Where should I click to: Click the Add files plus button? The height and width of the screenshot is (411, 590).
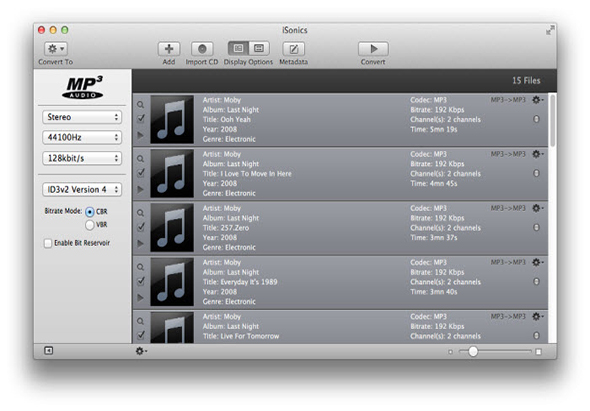(x=169, y=49)
